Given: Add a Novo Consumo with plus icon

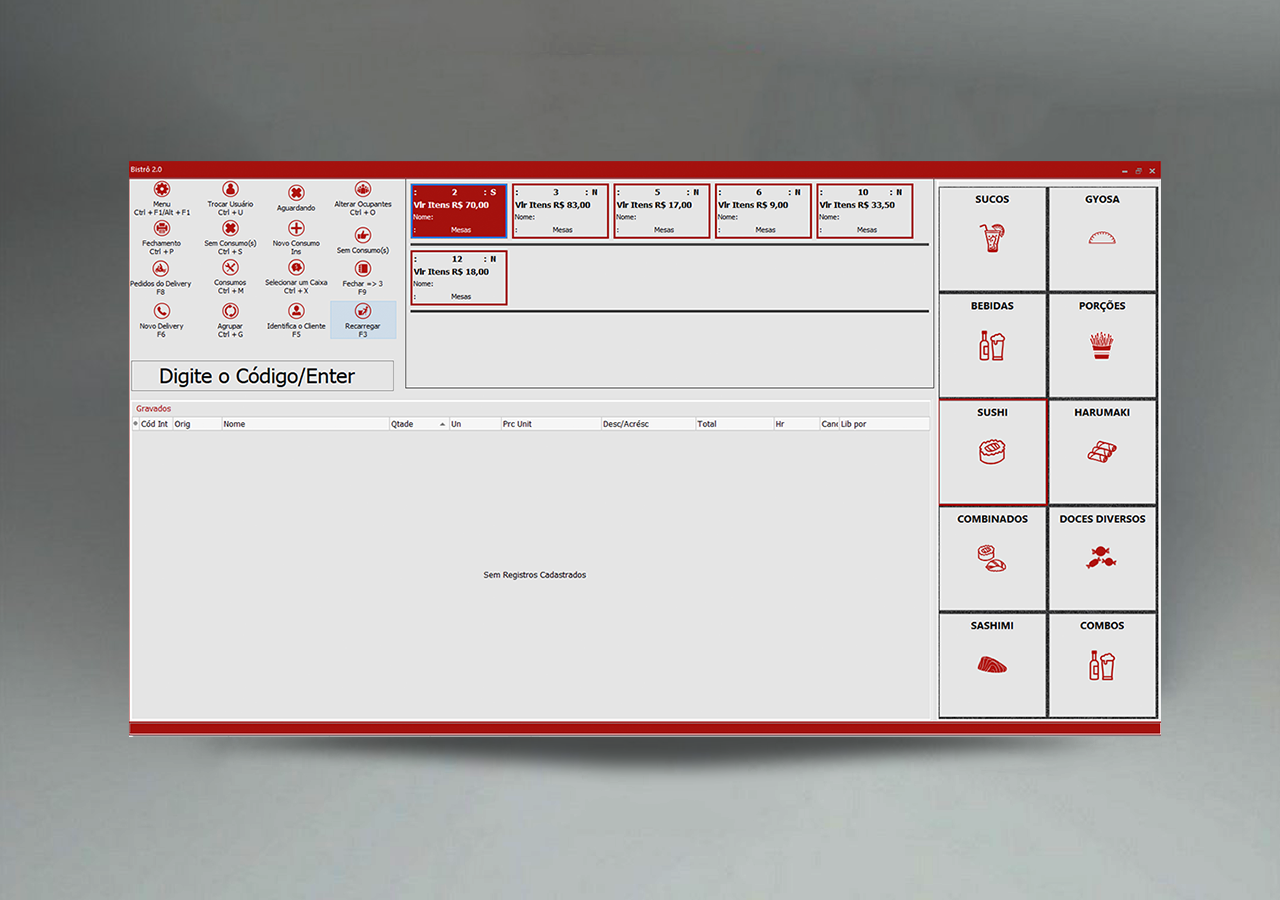Looking at the screenshot, I should [x=296, y=229].
